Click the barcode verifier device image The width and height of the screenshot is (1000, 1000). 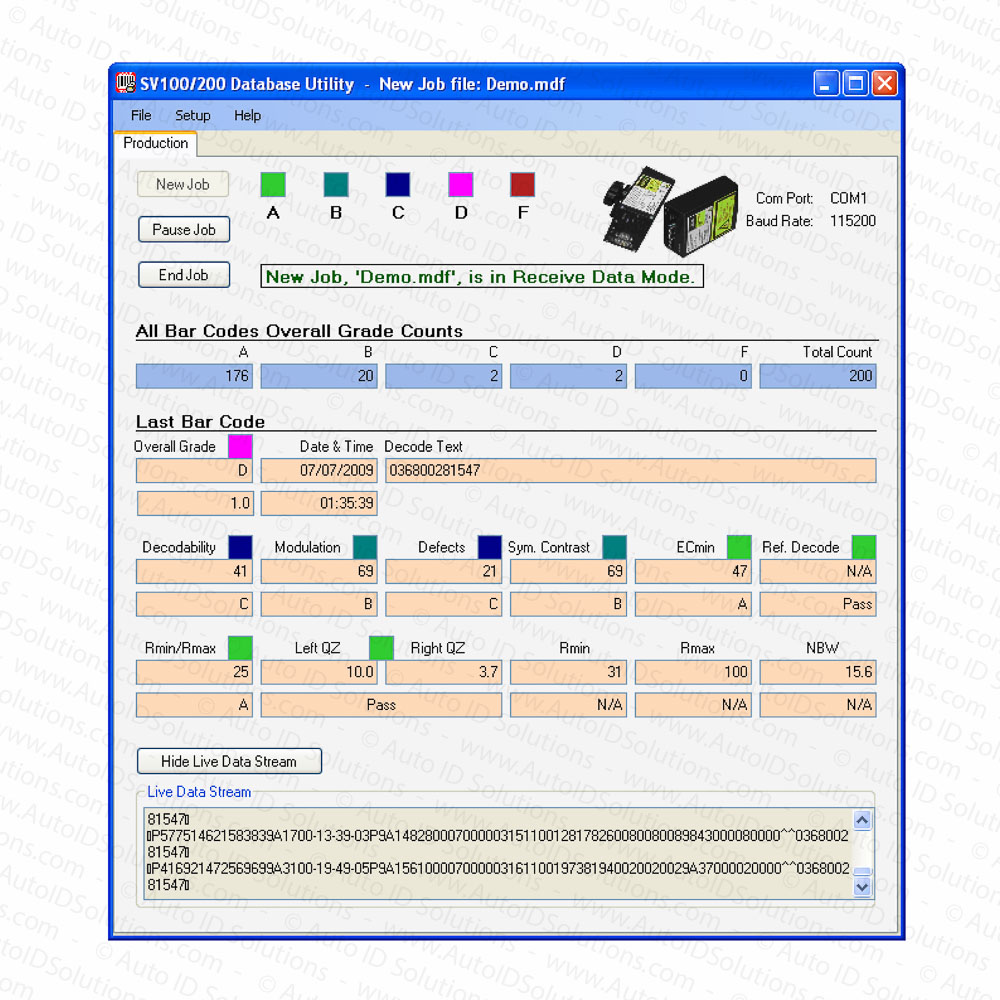(x=670, y=211)
